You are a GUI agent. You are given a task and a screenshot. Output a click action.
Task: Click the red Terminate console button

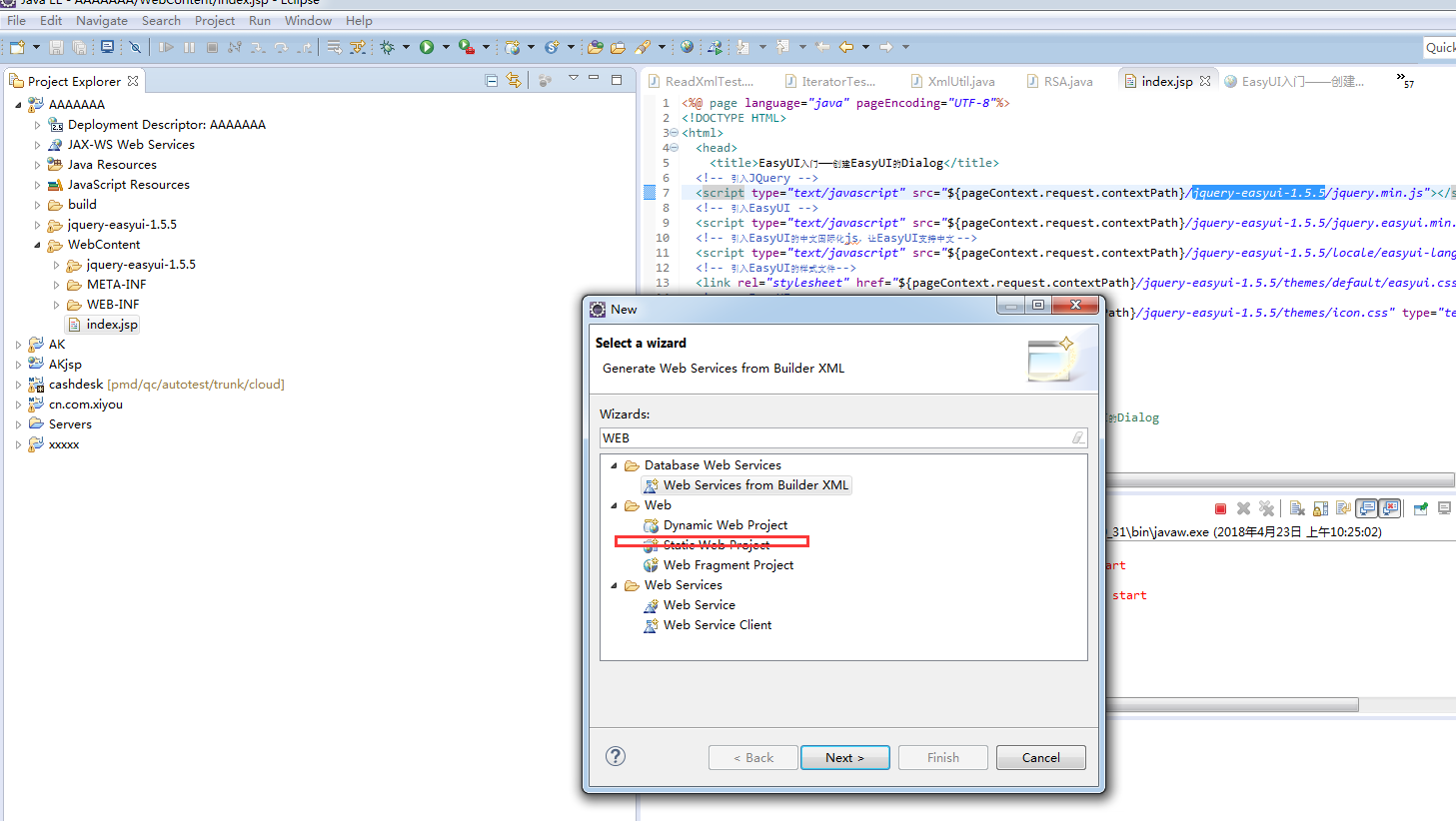click(1220, 508)
